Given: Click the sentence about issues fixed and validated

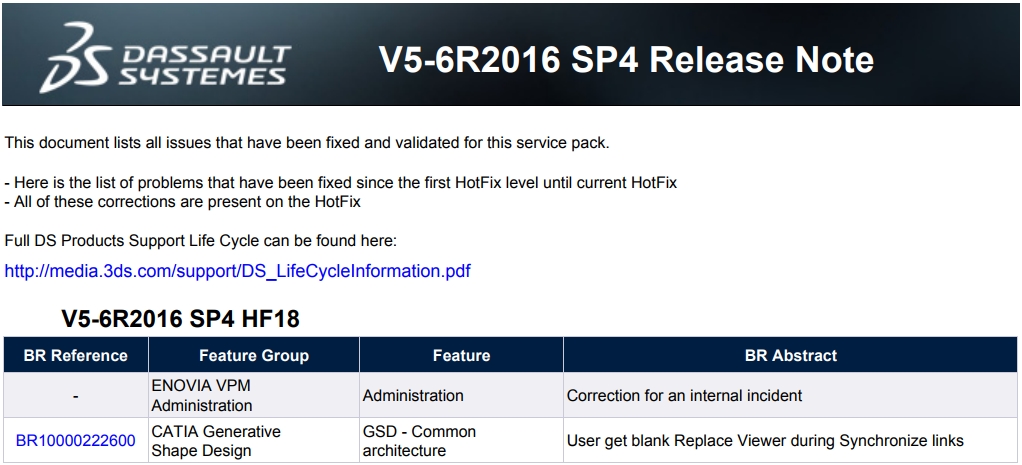Looking at the screenshot, I should pos(307,143).
